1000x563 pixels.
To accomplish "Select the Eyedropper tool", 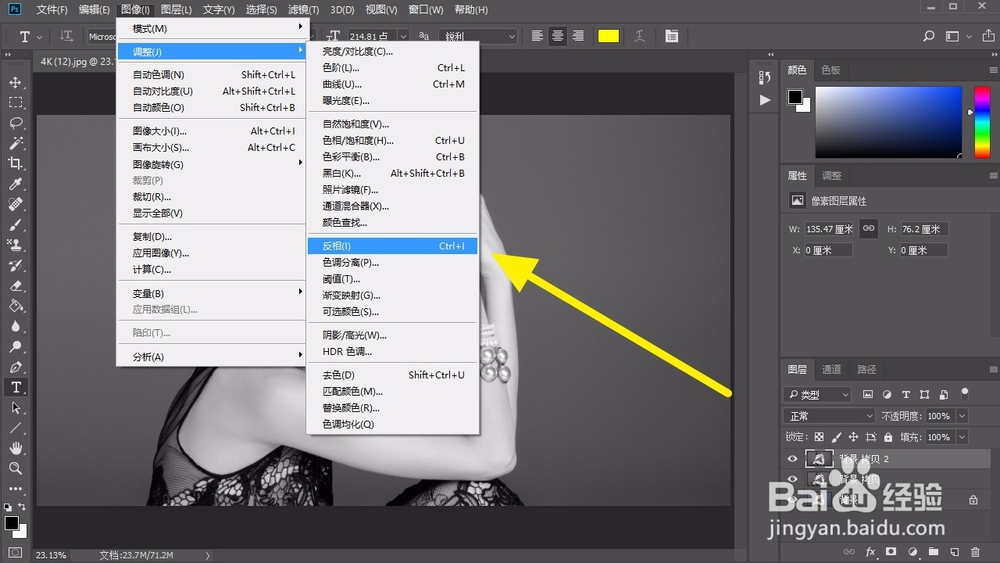I will (x=15, y=184).
